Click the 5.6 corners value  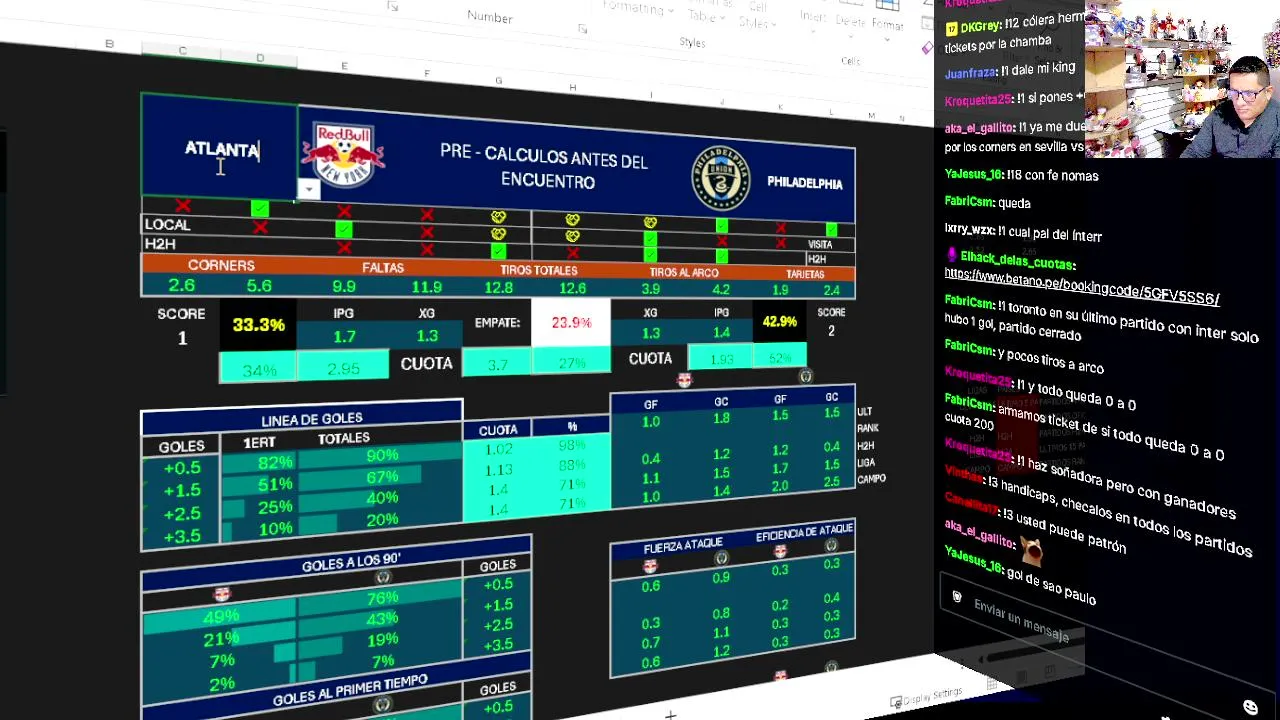pos(259,286)
